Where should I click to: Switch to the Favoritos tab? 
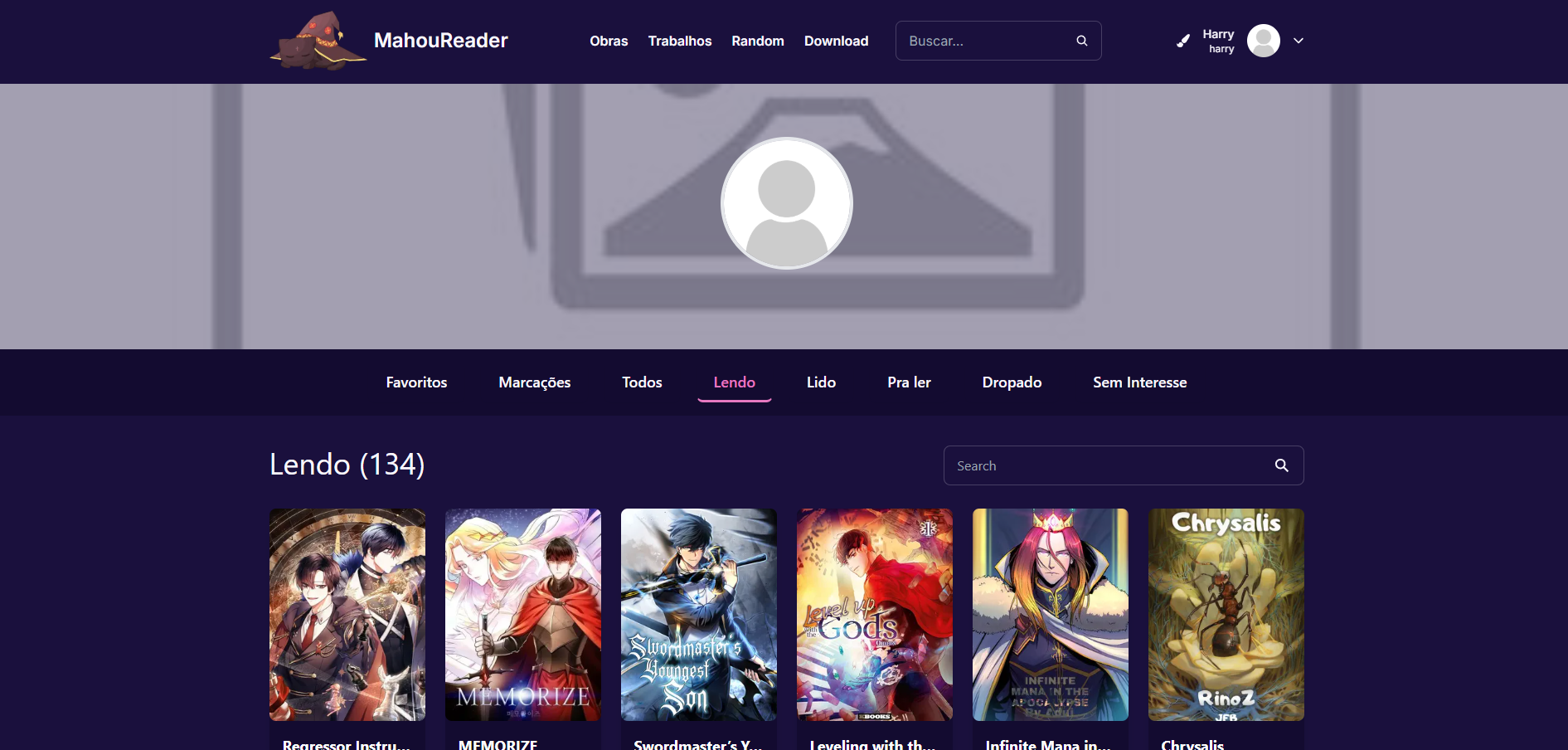point(416,382)
